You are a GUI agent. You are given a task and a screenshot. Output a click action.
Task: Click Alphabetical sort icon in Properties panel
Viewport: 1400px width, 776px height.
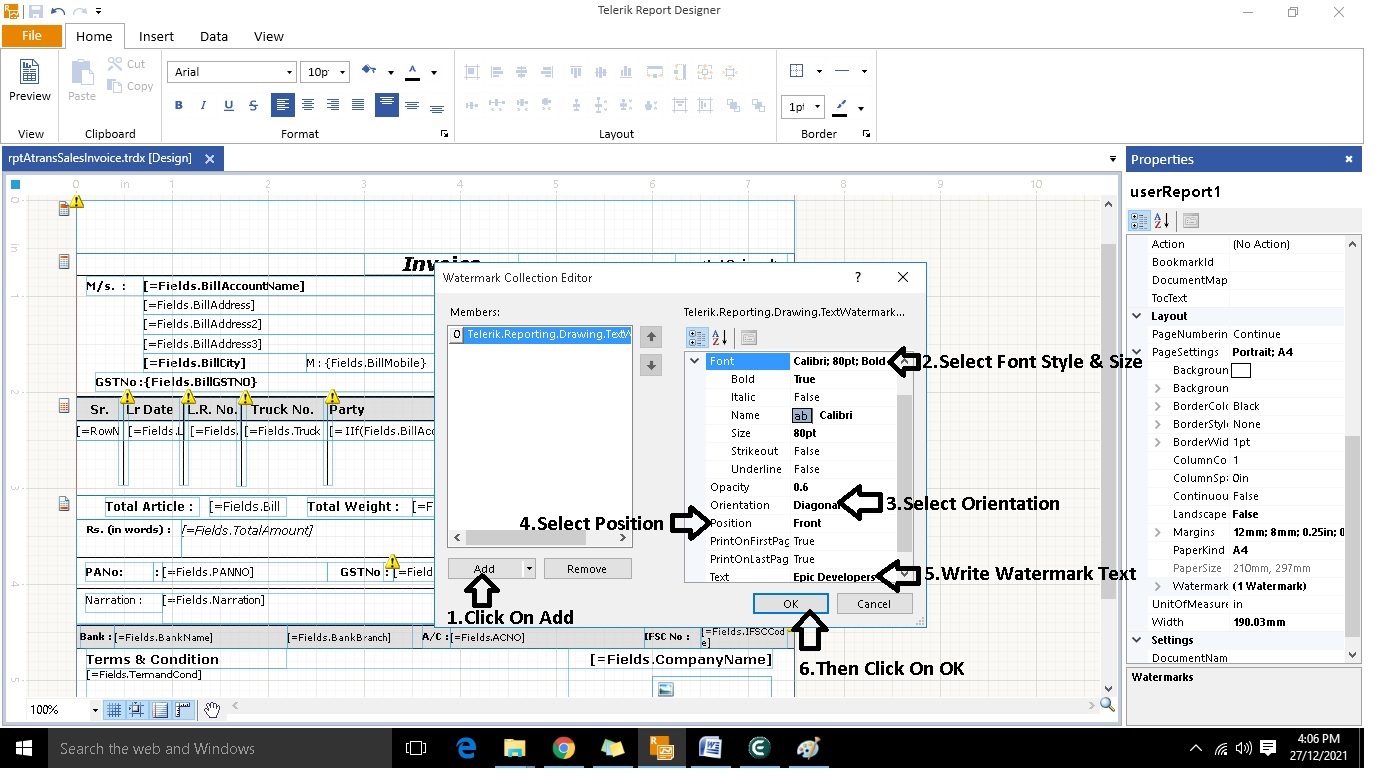coord(1161,221)
